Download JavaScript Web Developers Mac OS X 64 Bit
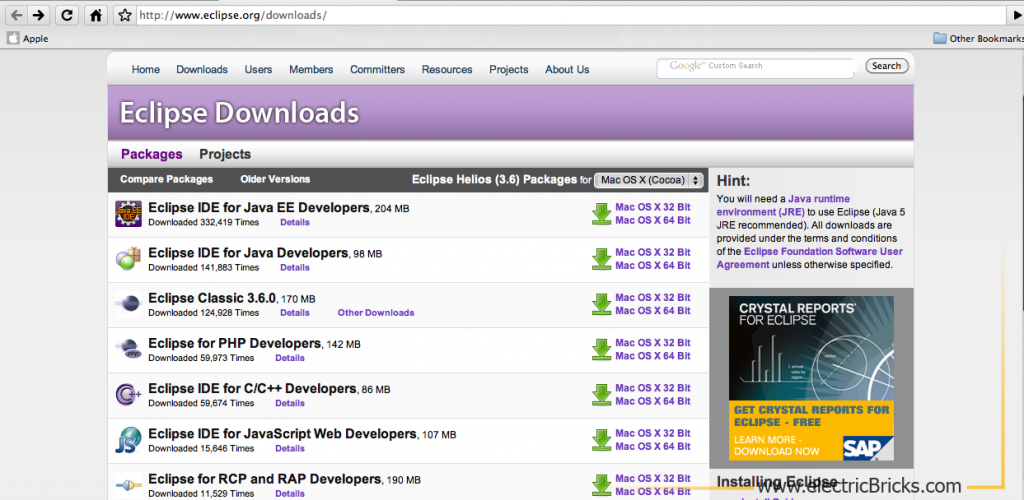The image size is (1024, 500). [652, 446]
